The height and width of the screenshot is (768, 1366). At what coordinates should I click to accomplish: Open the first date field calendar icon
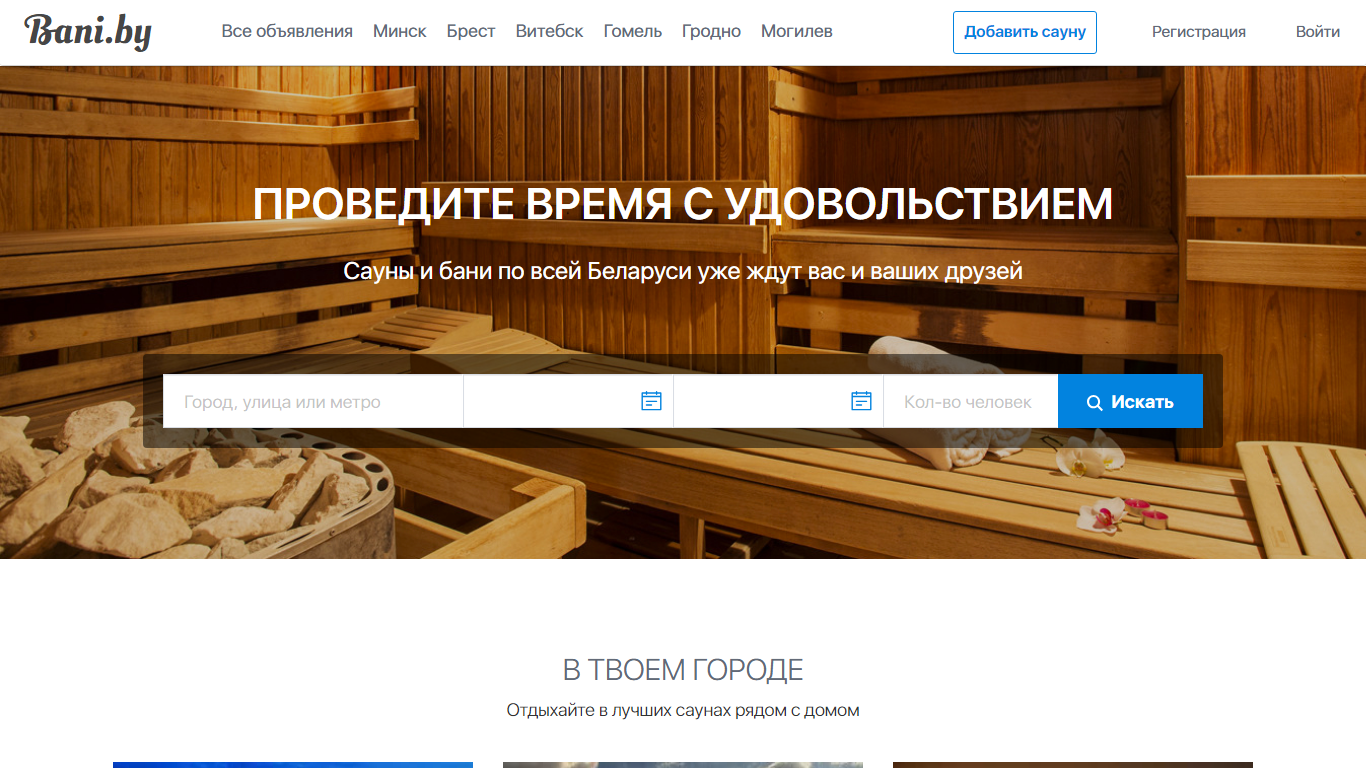(651, 401)
